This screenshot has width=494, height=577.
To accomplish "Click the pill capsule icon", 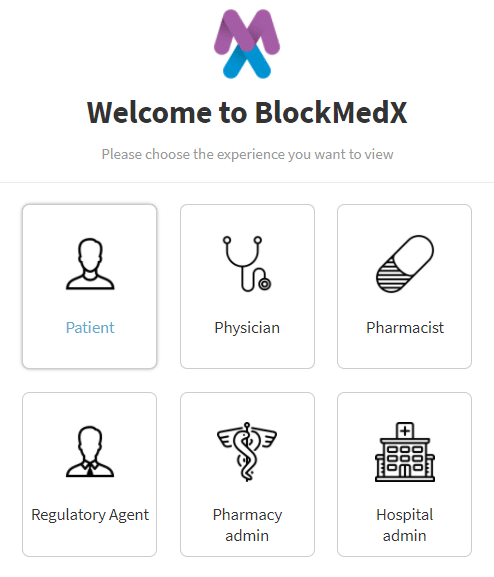I will pos(405,264).
